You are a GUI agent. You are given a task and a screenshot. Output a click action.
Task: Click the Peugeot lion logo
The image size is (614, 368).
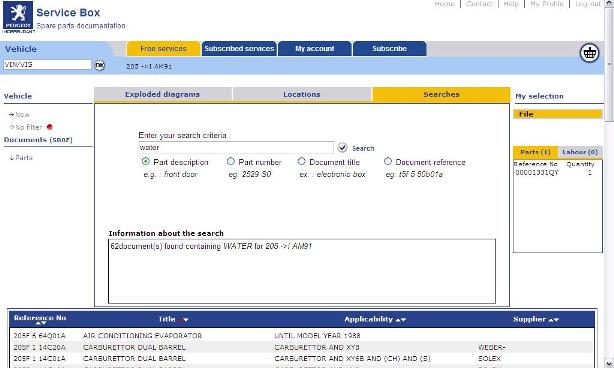(18, 17)
